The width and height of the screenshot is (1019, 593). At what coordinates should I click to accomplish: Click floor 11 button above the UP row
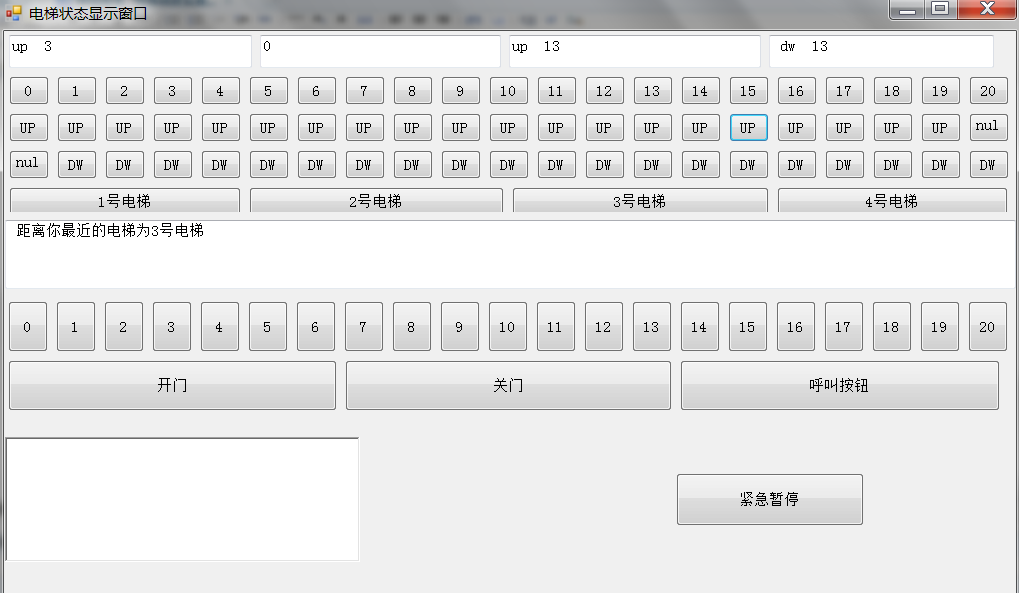tap(556, 91)
